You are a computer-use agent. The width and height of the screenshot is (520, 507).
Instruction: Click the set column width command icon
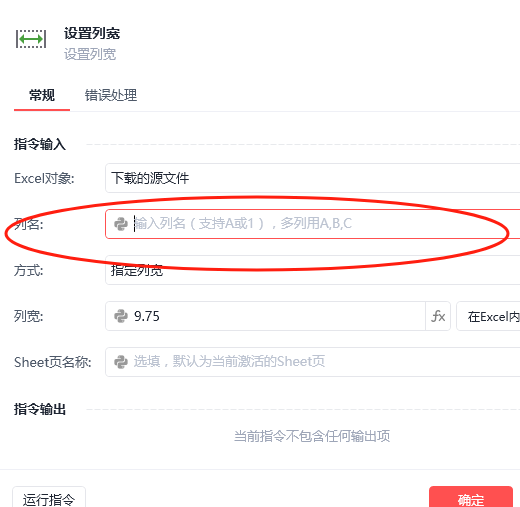[x=31, y=39]
